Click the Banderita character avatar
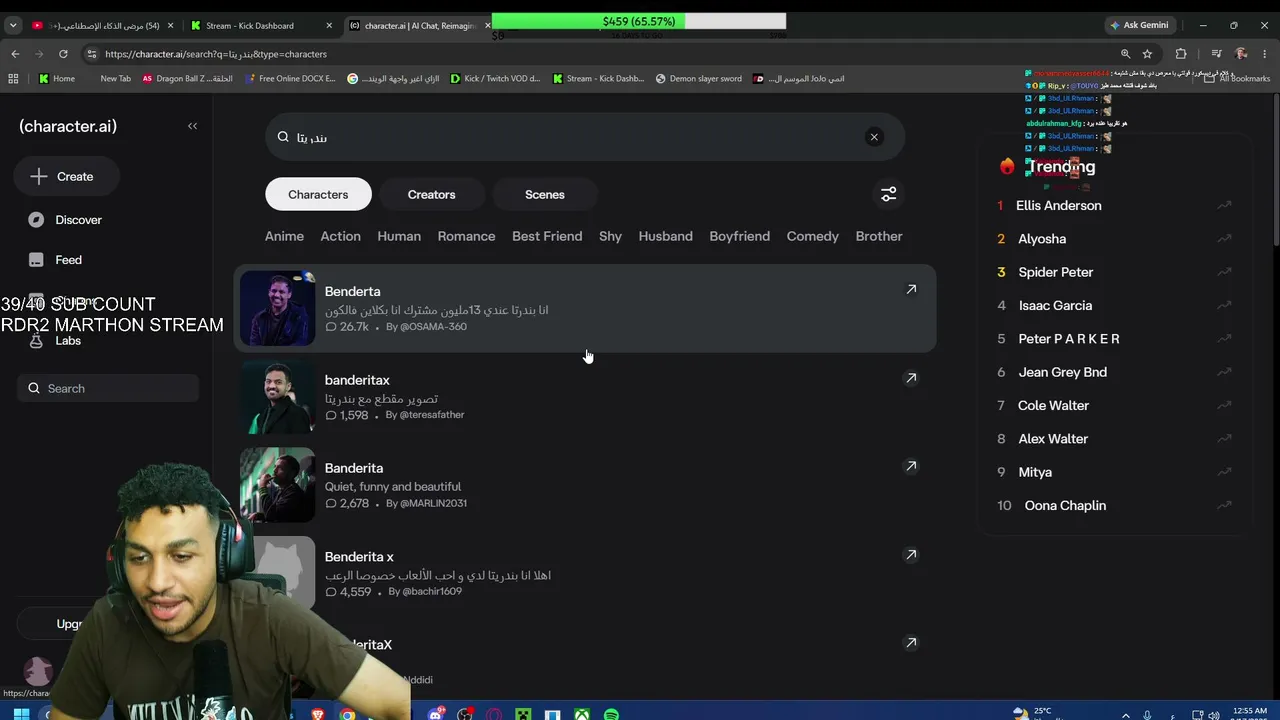The width and height of the screenshot is (1280, 720). tap(277, 484)
